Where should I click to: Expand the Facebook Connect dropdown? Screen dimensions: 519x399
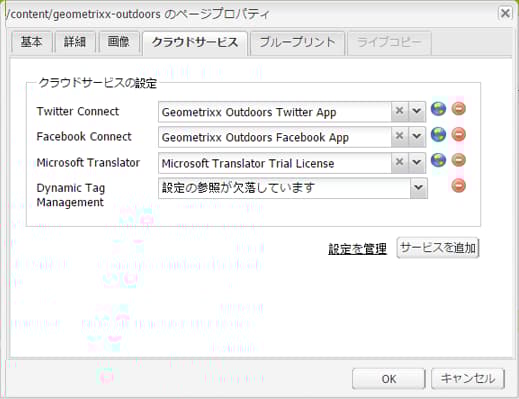417,137
